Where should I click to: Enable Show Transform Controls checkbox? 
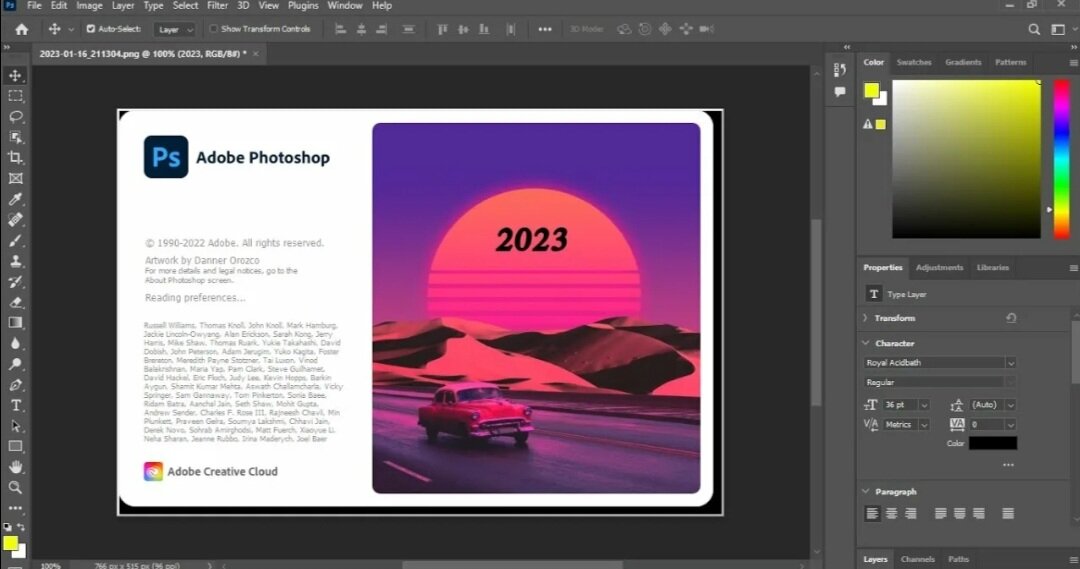(x=214, y=29)
